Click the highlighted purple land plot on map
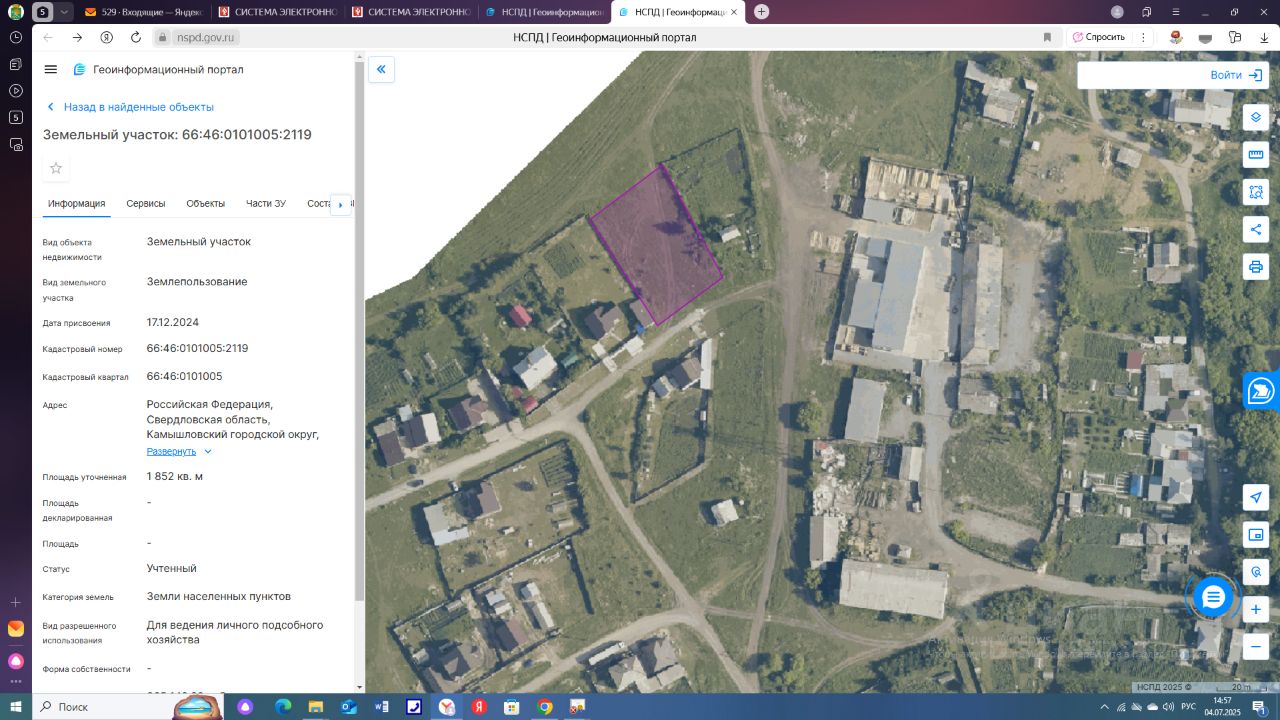Viewport: 1280px width, 720px height. (657, 247)
